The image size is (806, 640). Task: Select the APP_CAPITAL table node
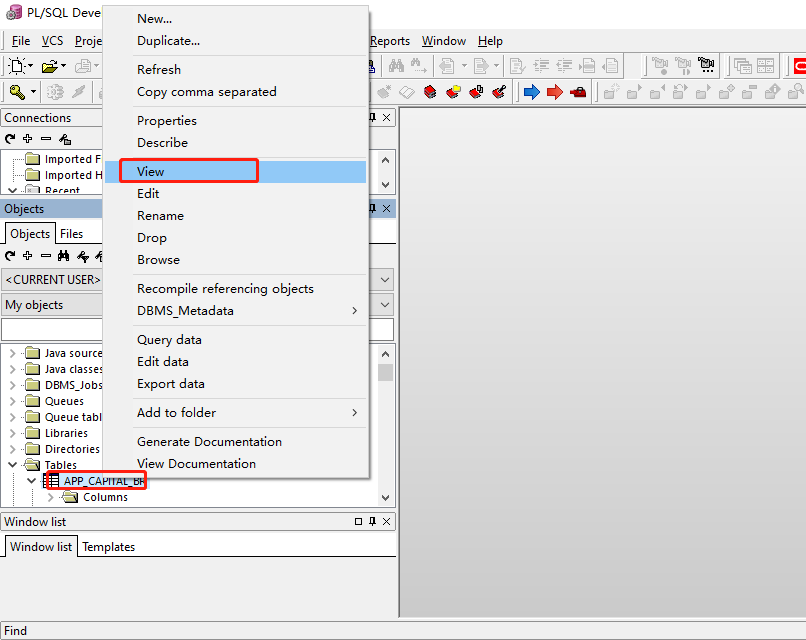click(x=103, y=481)
